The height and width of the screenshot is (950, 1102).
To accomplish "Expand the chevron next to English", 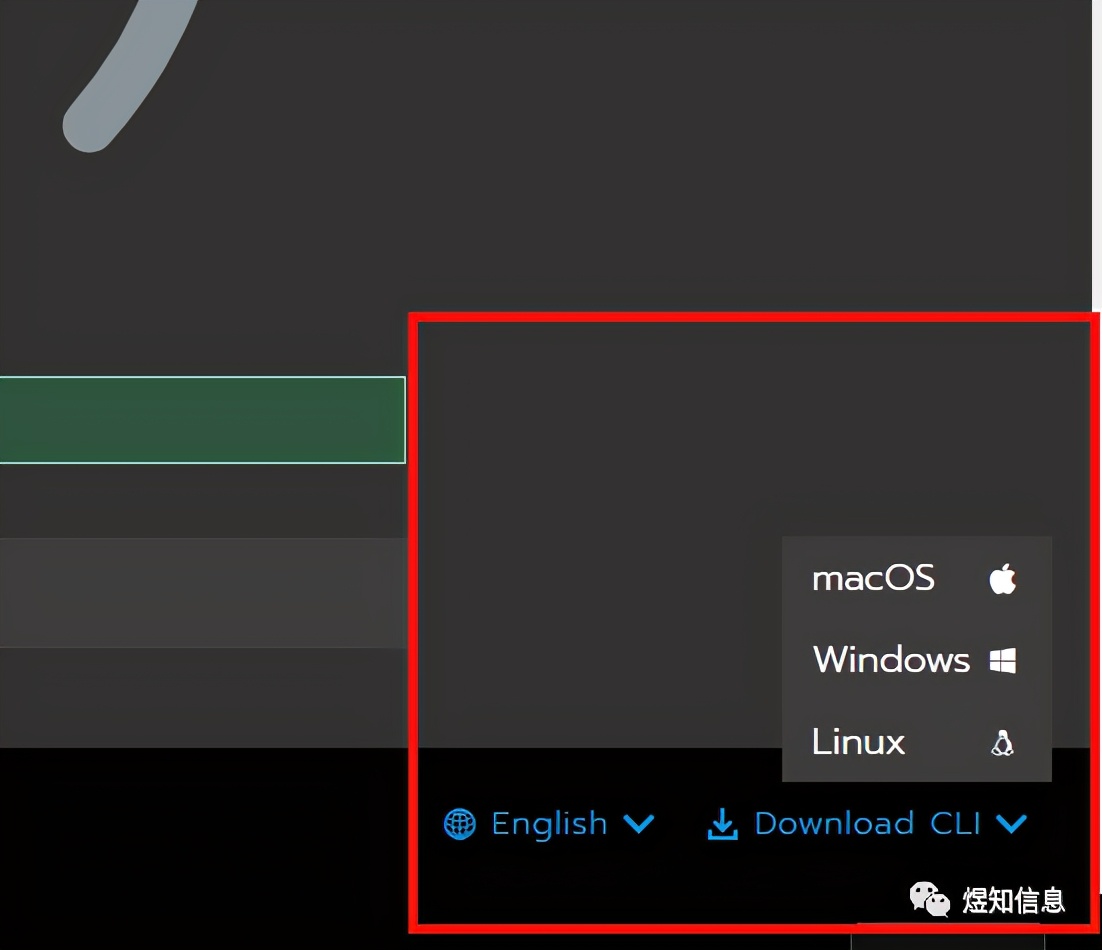I will 640,824.
